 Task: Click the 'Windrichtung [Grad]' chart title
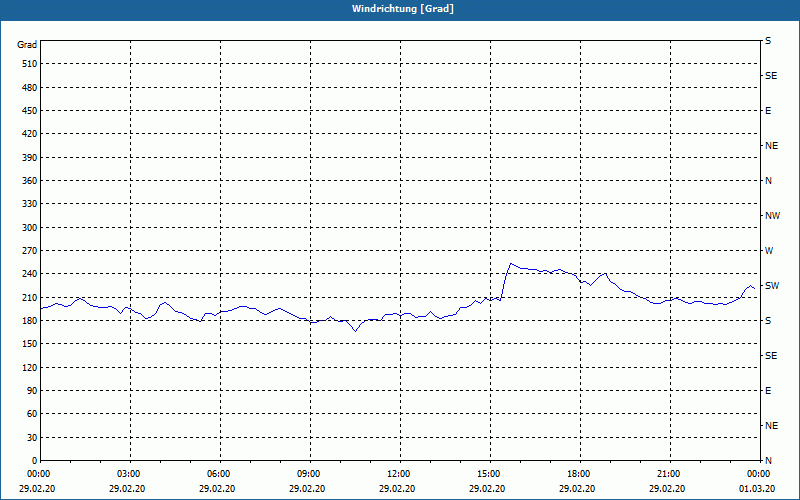point(403,9)
